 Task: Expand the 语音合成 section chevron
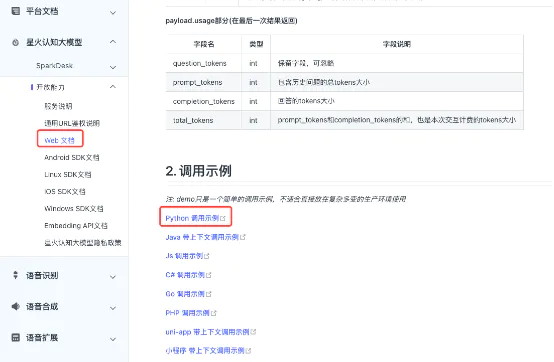(113, 308)
